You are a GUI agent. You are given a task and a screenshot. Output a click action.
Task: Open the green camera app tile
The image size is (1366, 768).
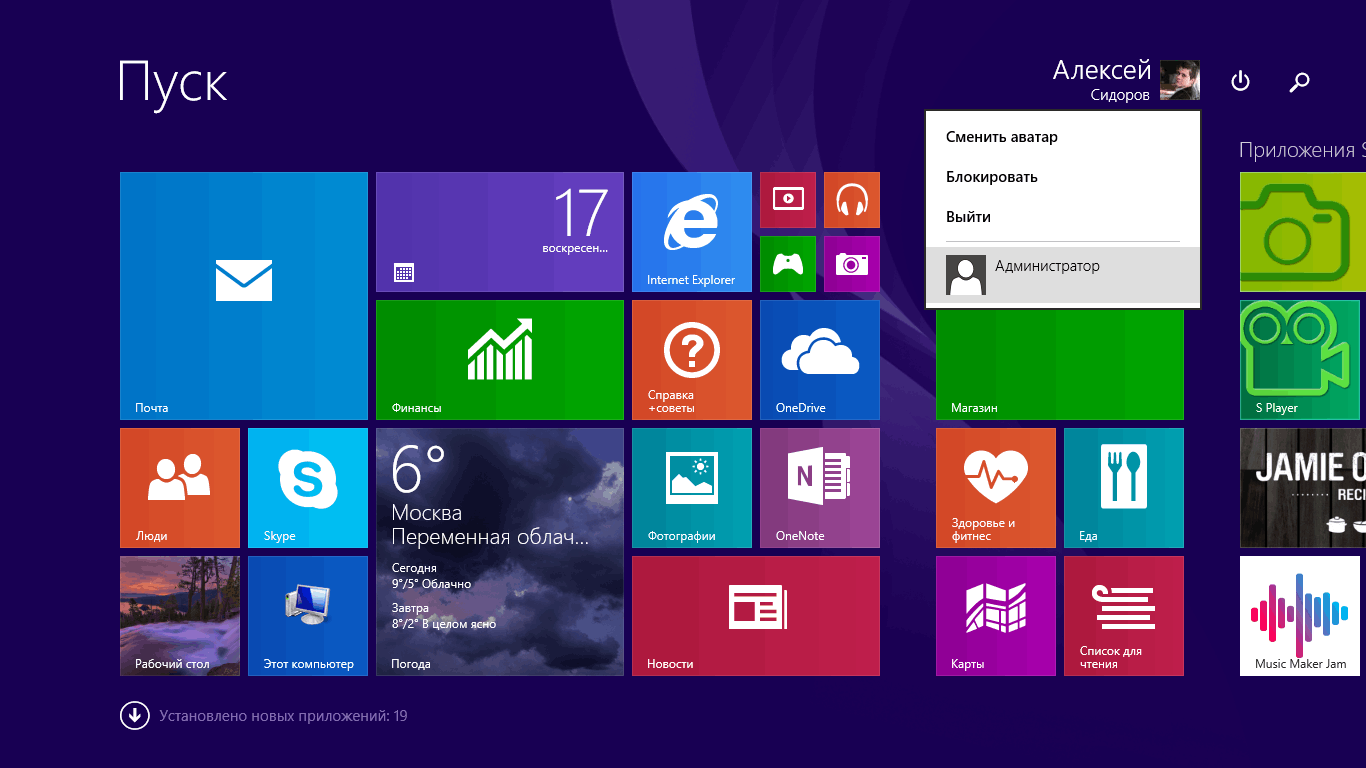click(1303, 232)
